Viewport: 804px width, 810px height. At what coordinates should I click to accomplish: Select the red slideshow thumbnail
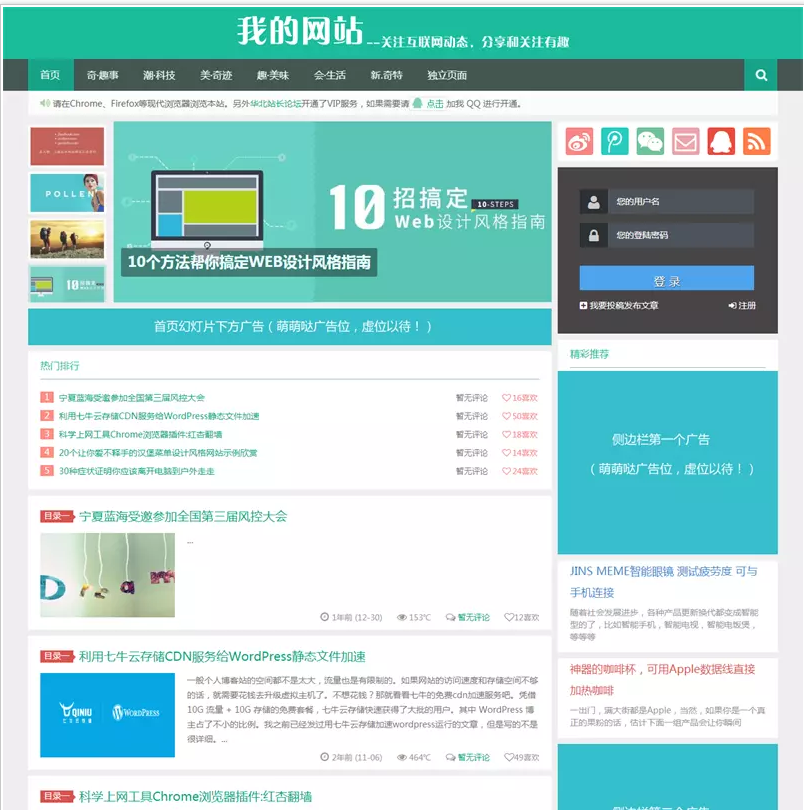(x=67, y=147)
